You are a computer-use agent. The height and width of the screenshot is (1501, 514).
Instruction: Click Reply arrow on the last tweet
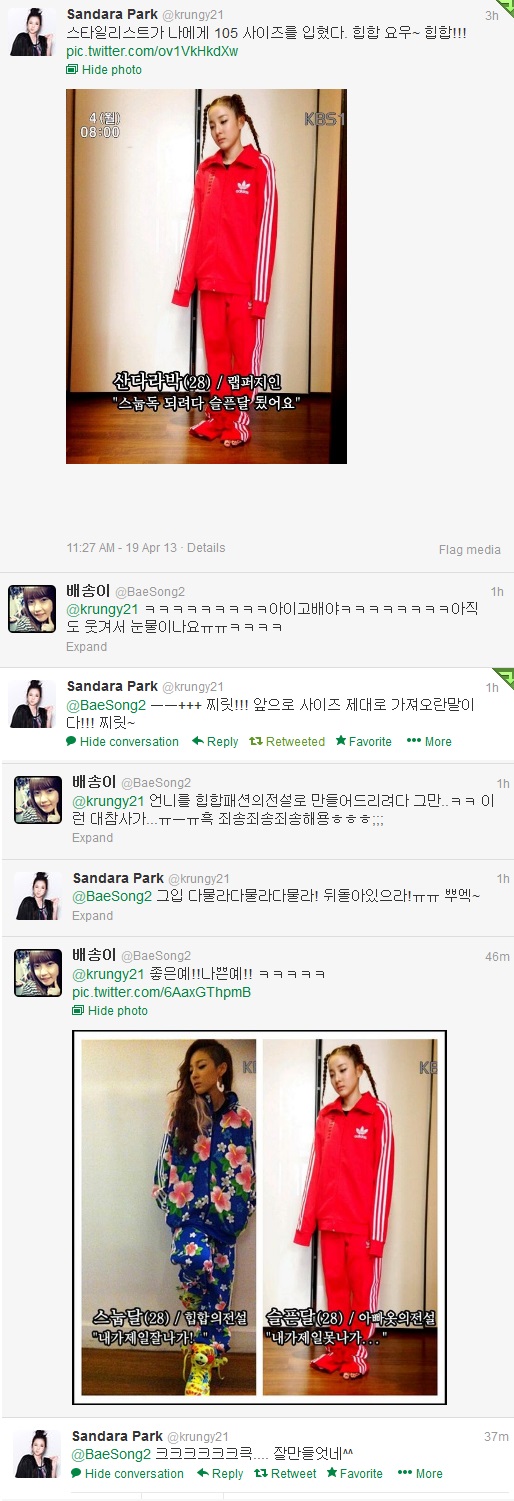coord(203,1473)
